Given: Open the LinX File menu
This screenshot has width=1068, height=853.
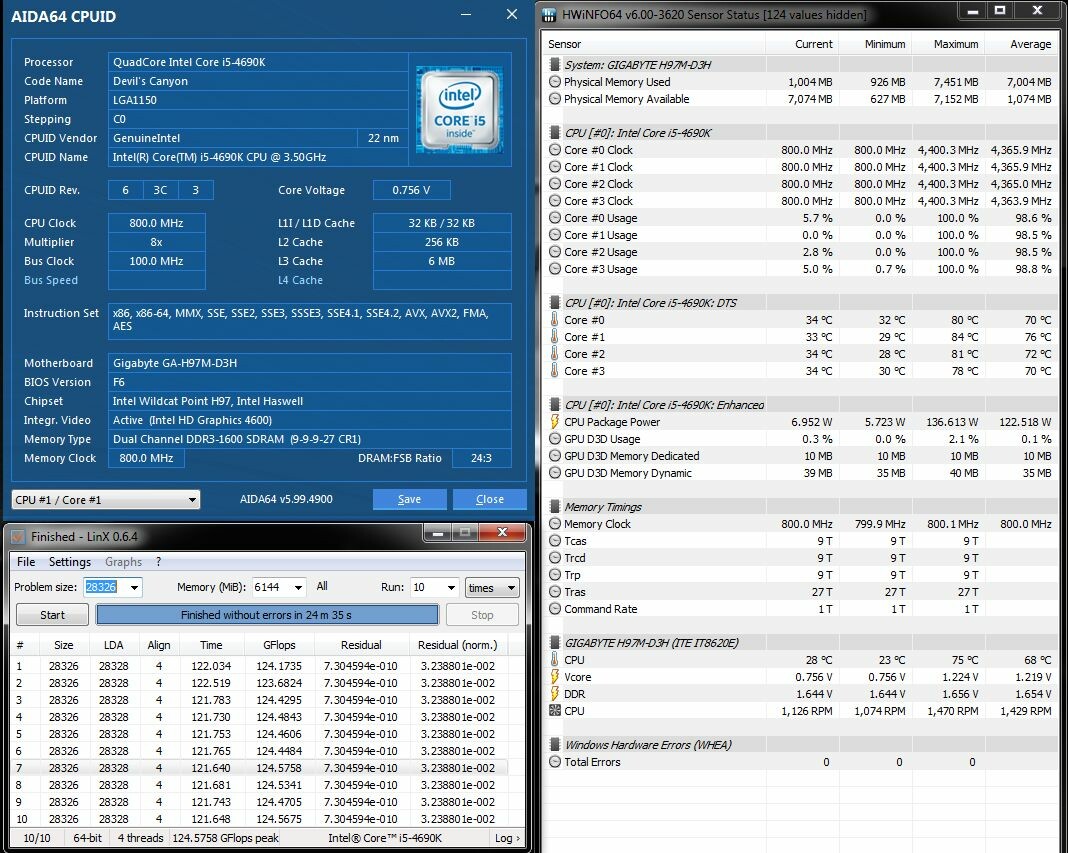Looking at the screenshot, I should (x=26, y=561).
